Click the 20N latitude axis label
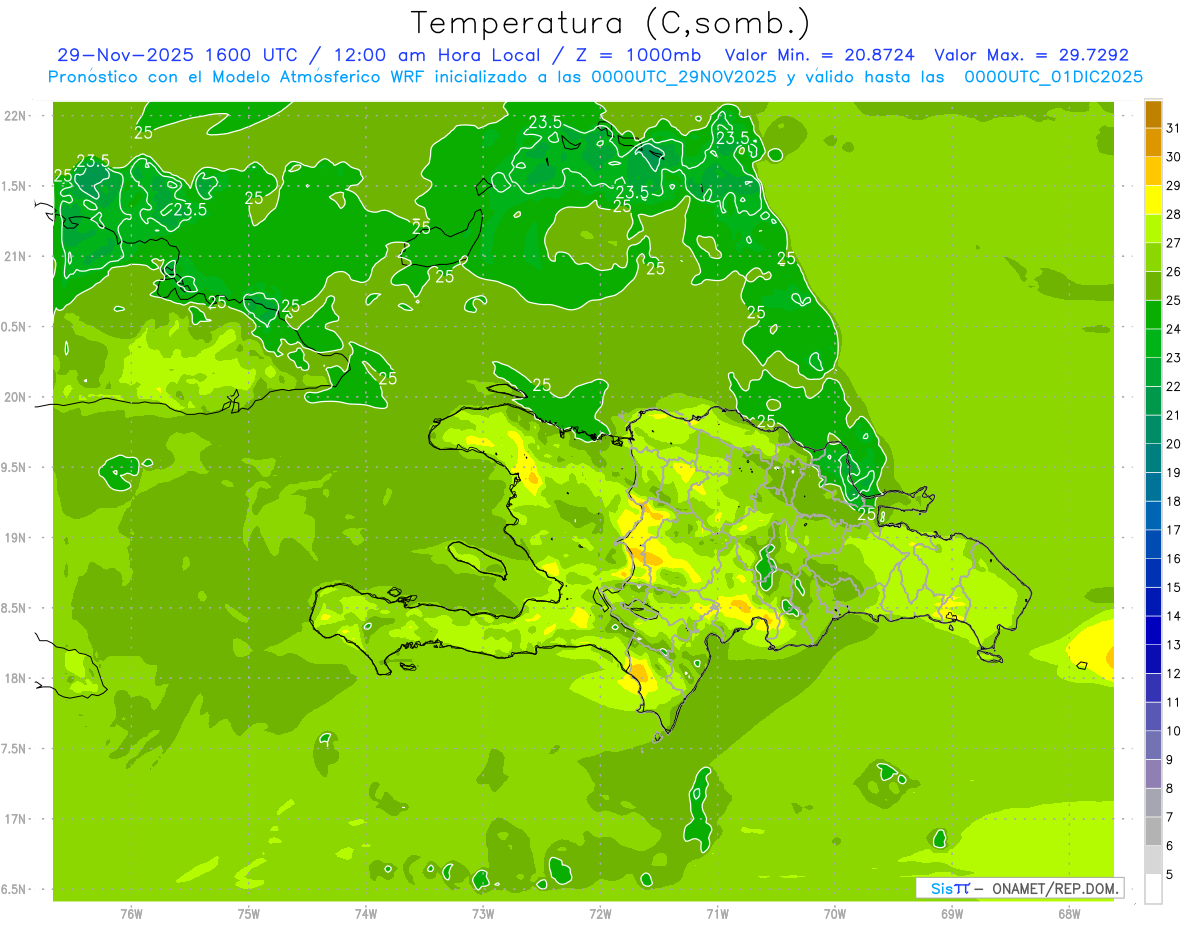 tap(17, 398)
